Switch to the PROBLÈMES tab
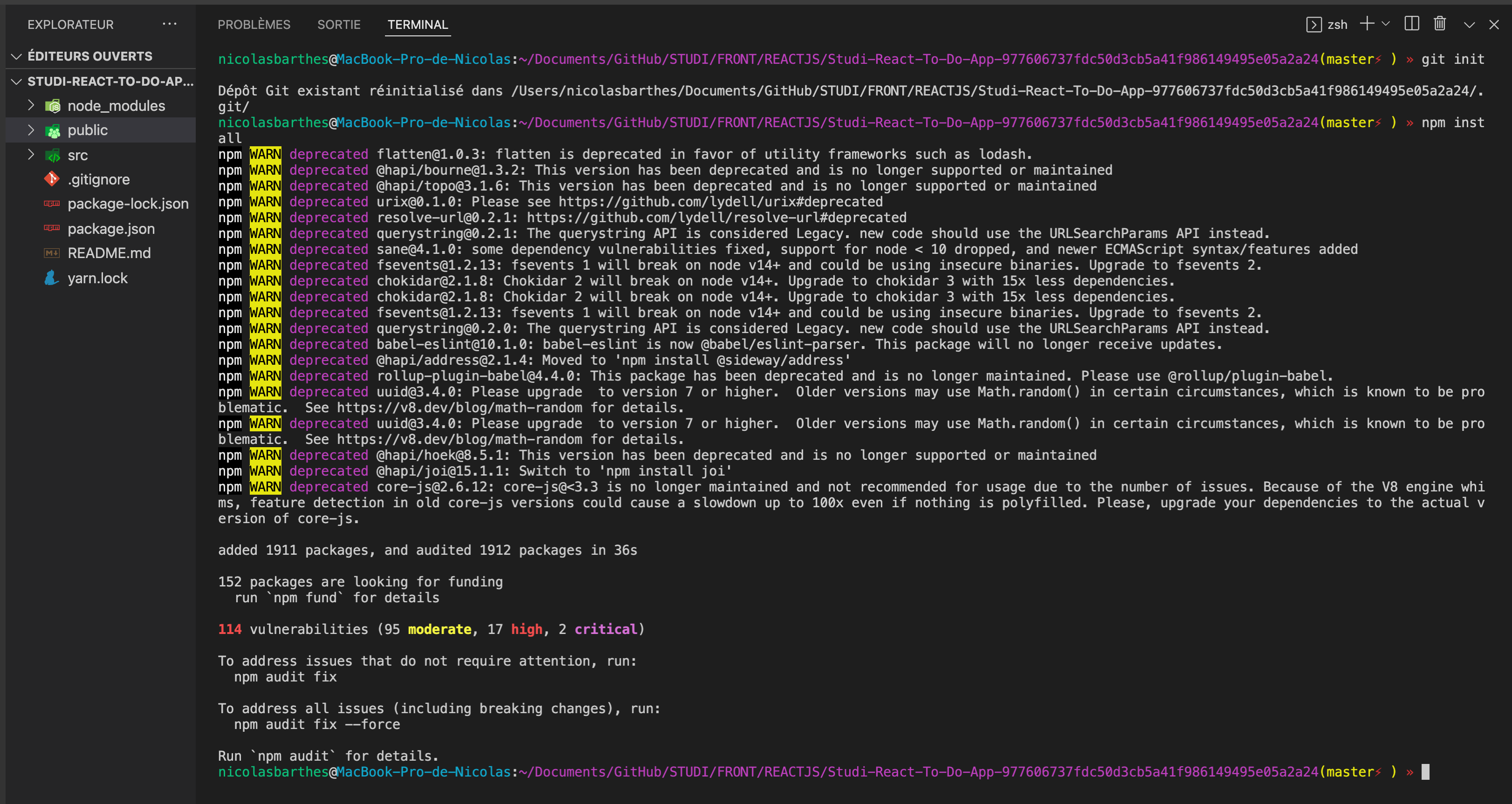 tap(254, 24)
